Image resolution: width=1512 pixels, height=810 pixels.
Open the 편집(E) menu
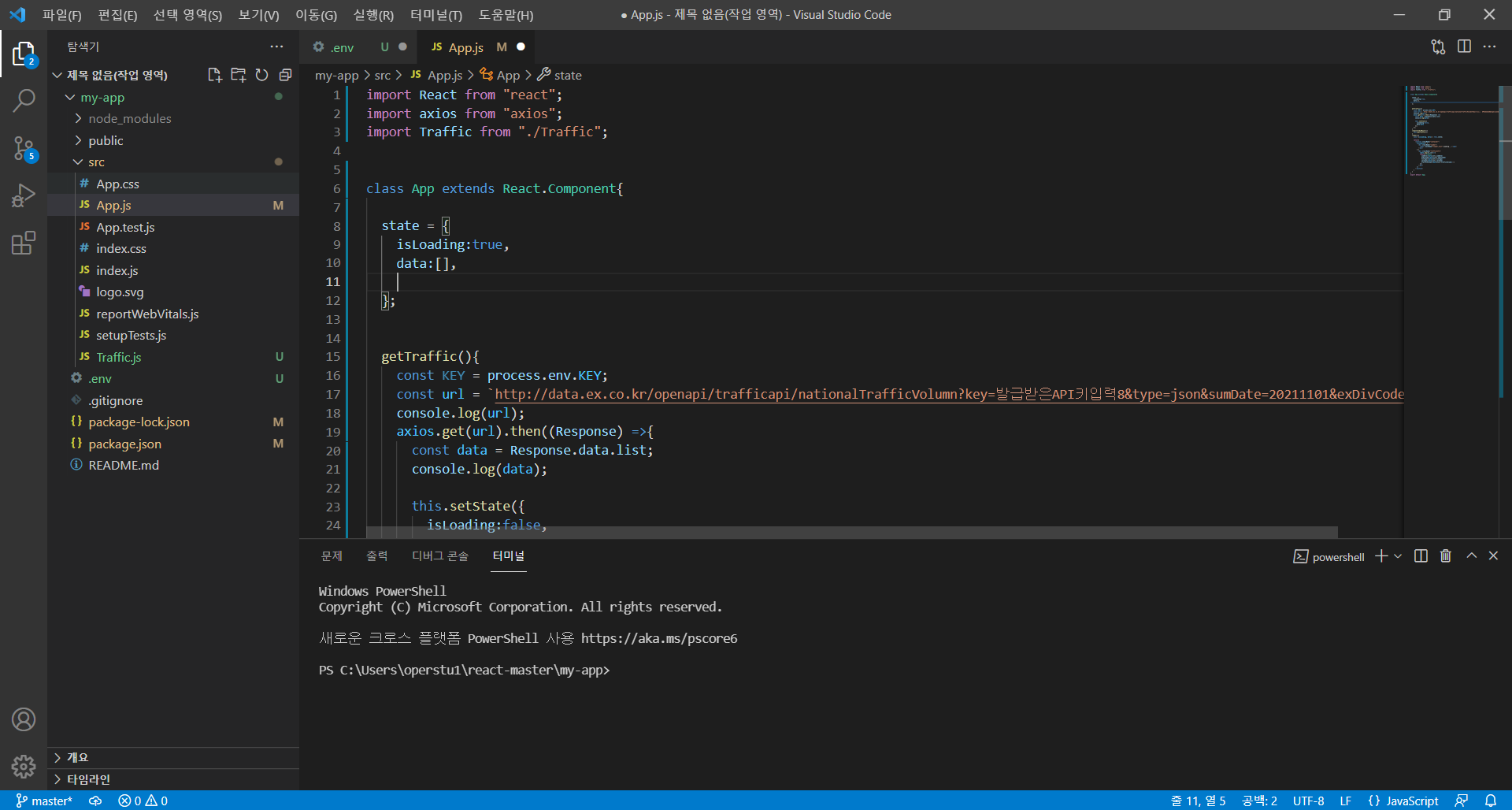coord(117,15)
